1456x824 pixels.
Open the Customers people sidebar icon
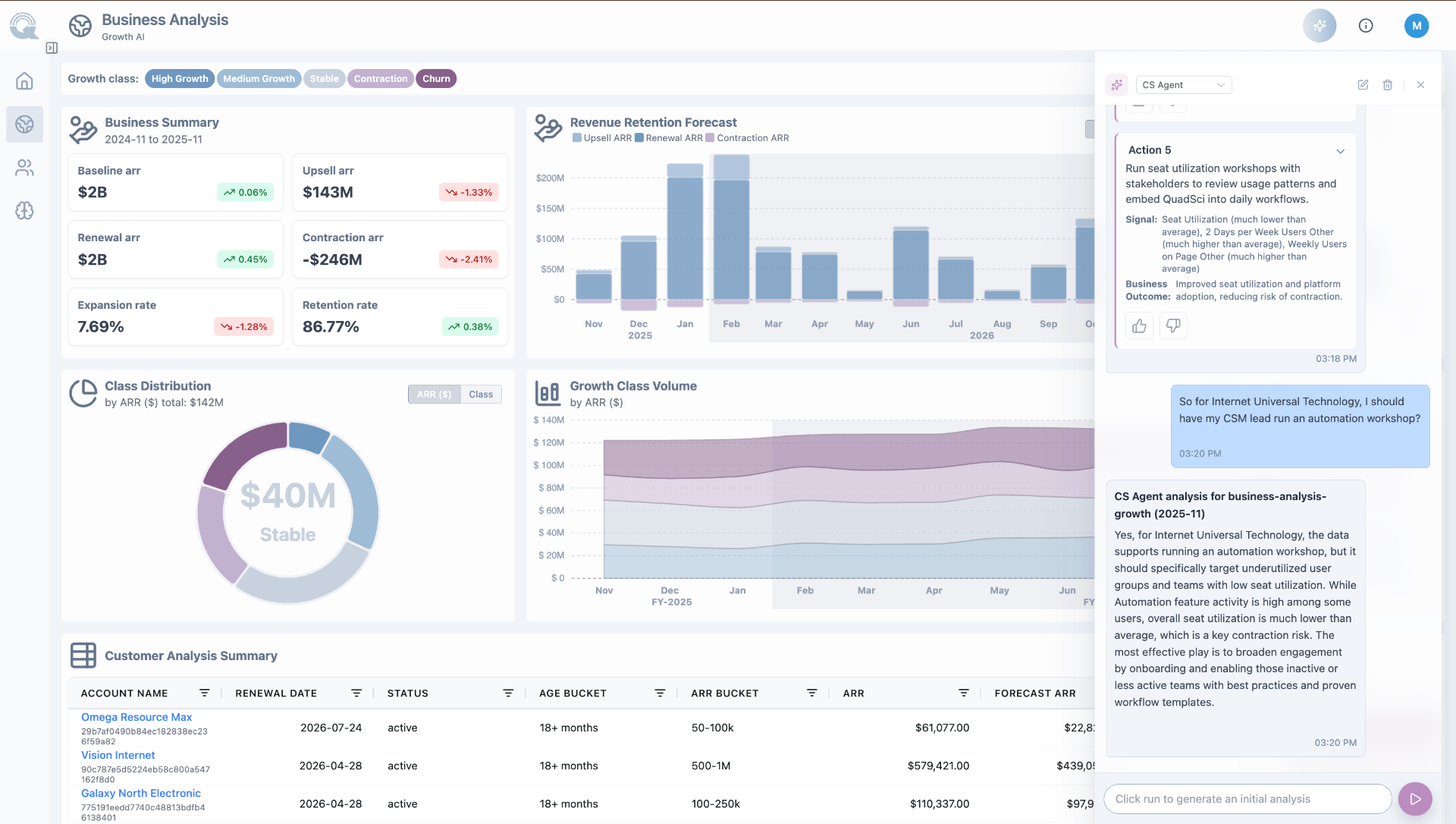(24, 167)
